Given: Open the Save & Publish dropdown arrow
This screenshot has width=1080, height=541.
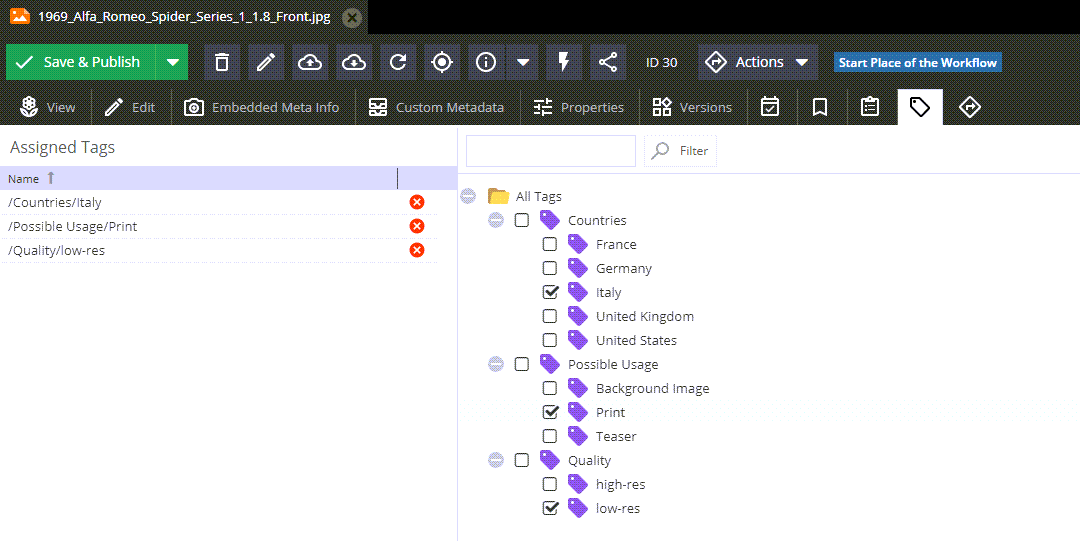Looking at the screenshot, I should point(172,62).
